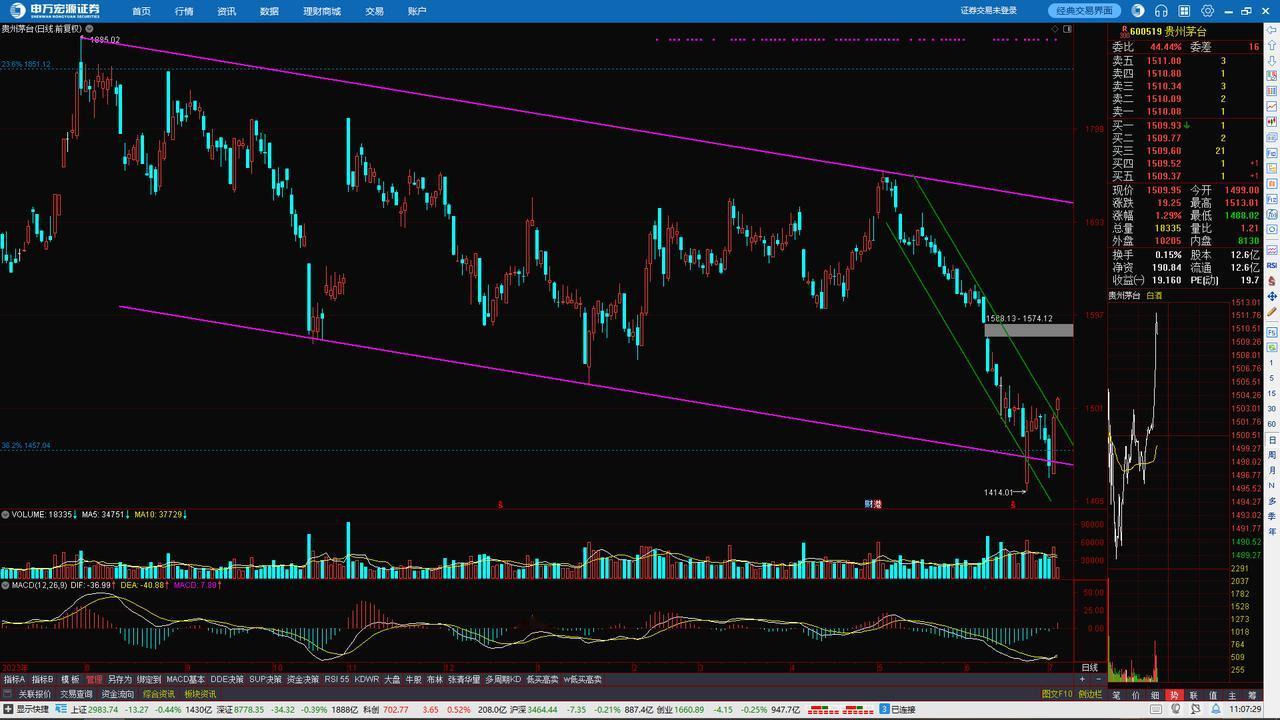Click the 绑定到 button

[x=149, y=679]
